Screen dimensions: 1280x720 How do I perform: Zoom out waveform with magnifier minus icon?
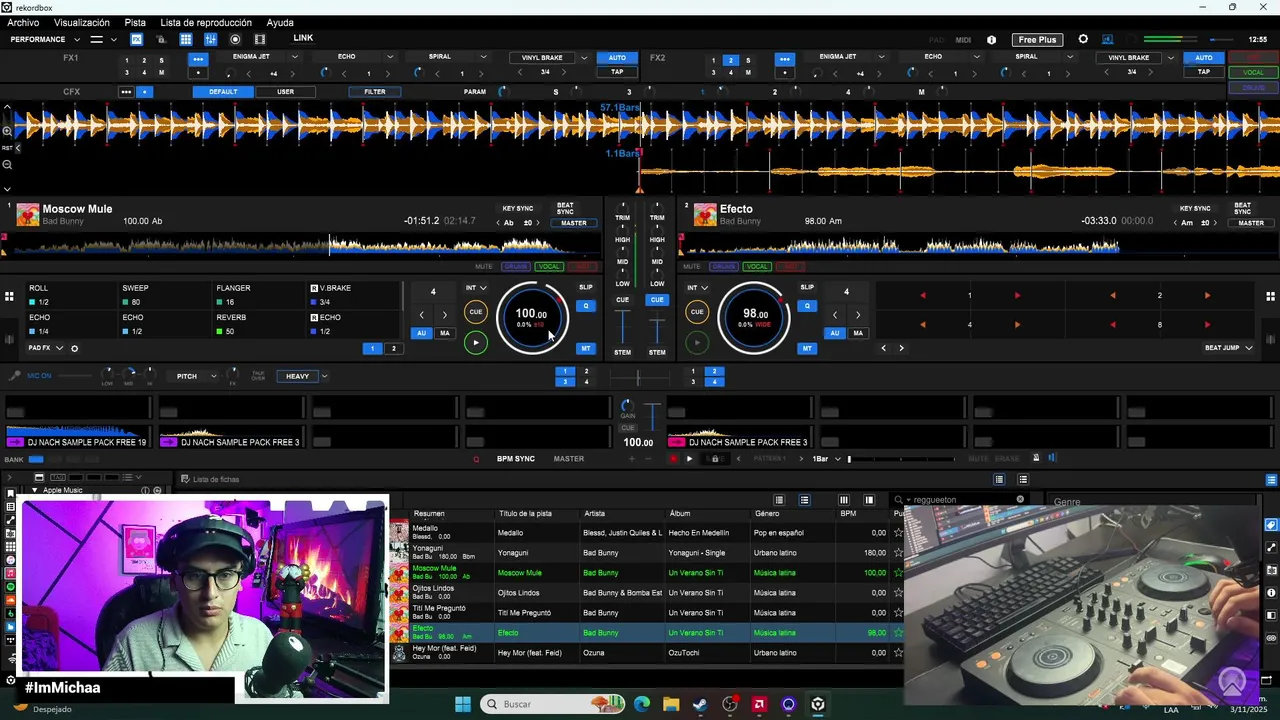pyautogui.click(x=7, y=165)
